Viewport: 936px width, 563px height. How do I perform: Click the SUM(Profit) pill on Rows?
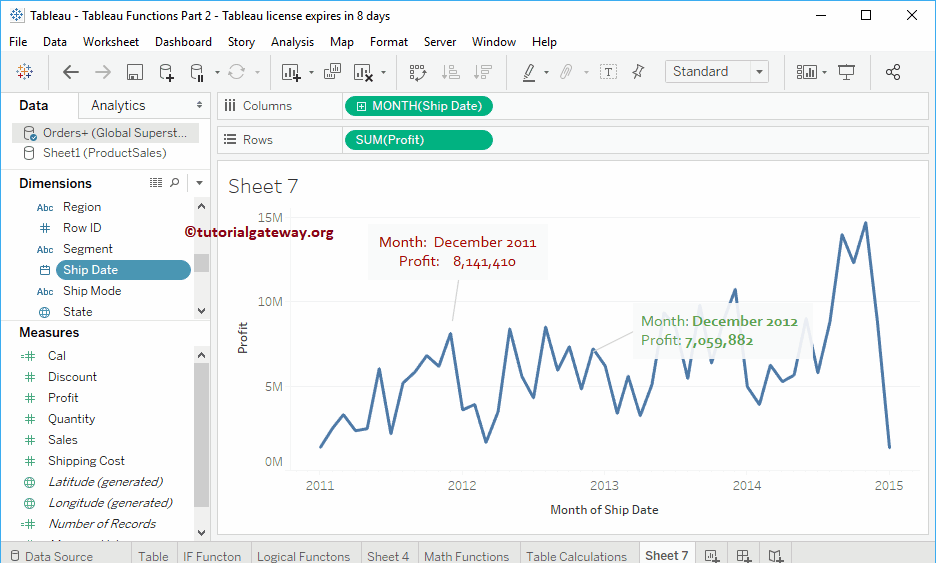418,140
